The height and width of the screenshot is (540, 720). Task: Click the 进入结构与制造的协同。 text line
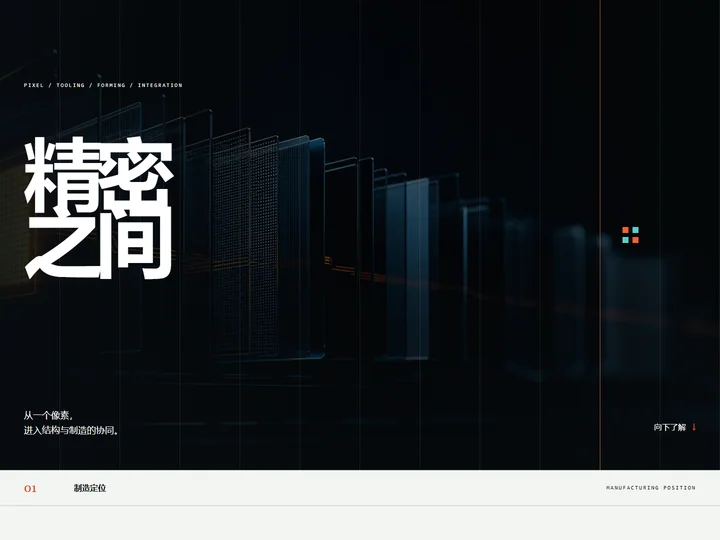point(71,431)
